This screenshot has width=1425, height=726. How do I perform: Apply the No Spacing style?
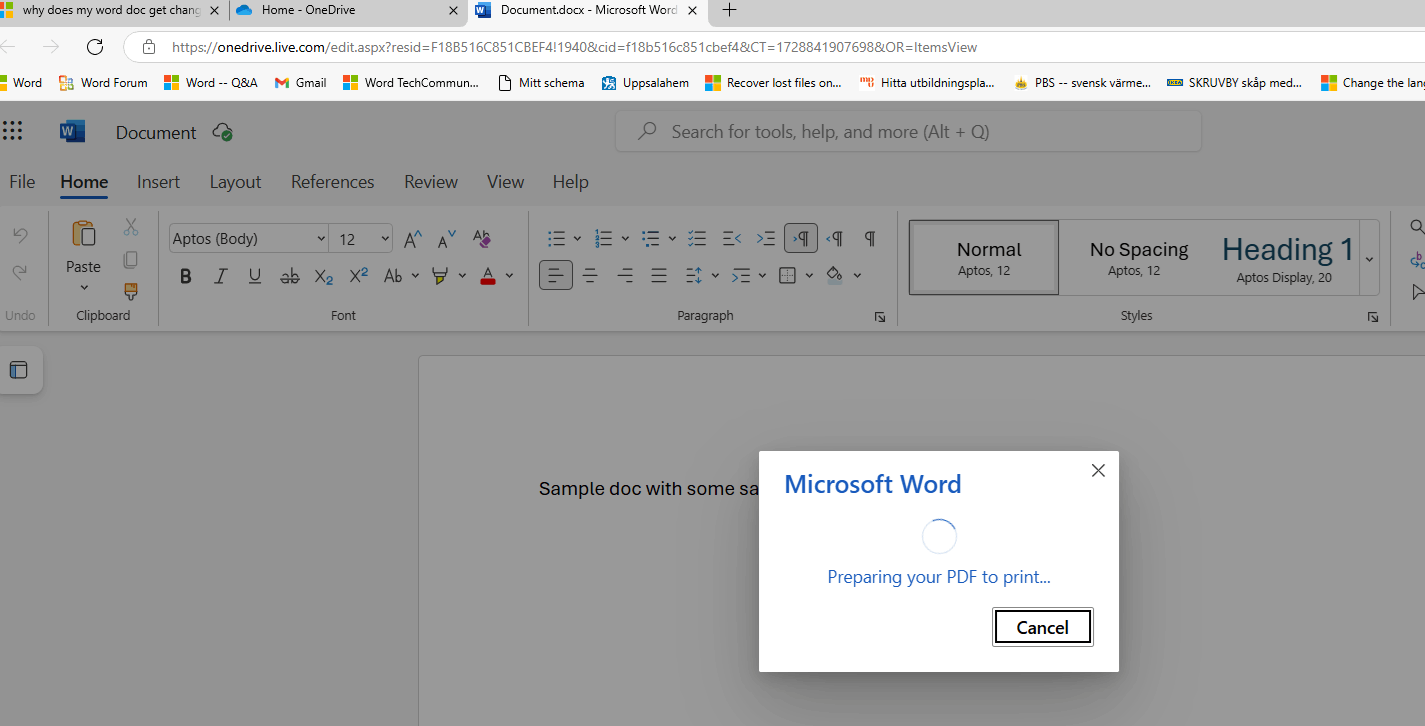(1139, 258)
